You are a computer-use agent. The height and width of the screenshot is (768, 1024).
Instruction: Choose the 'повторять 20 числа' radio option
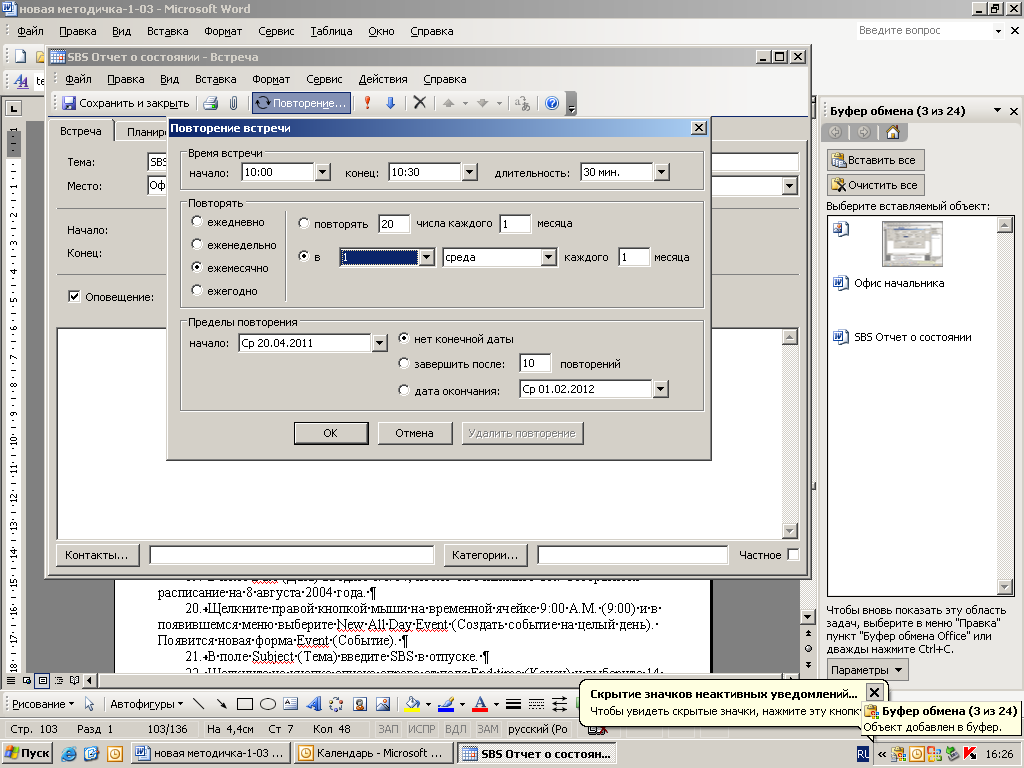point(304,223)
